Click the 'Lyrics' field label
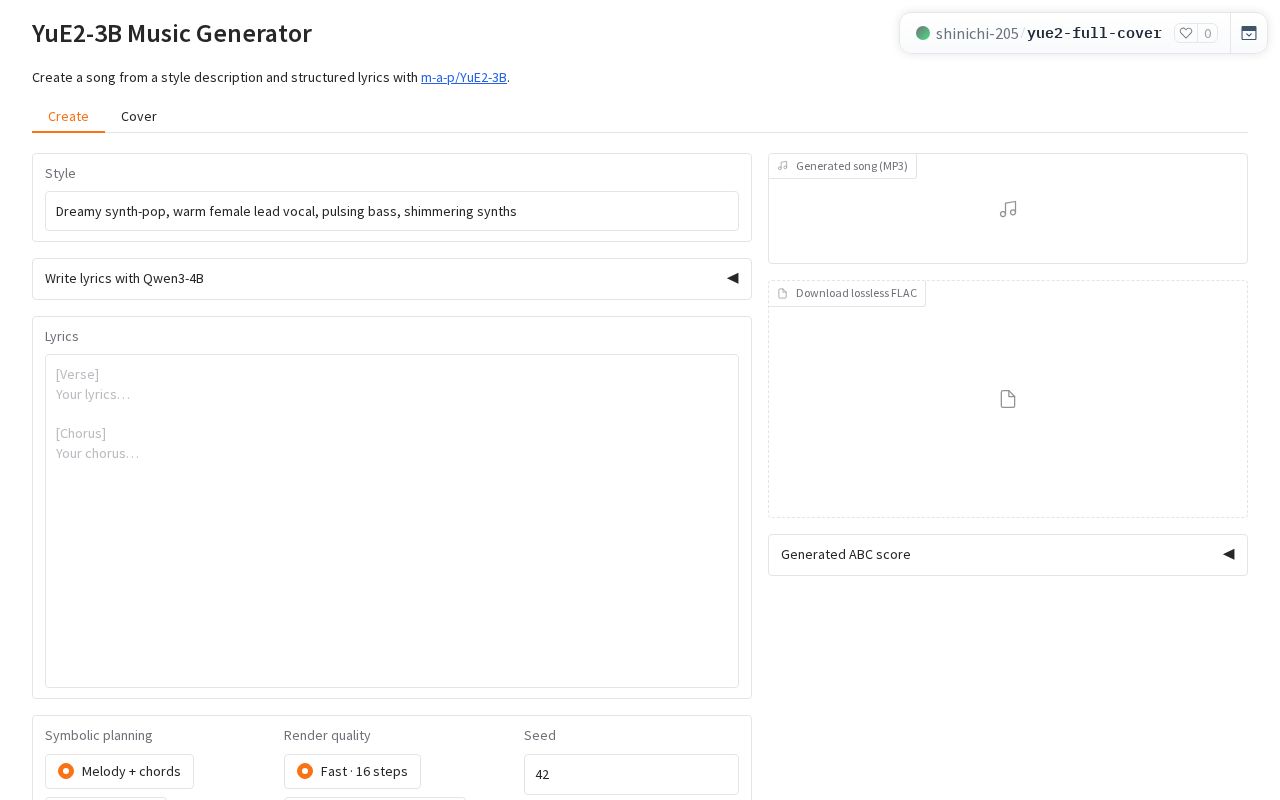Viewport: 1280px width, 800px height. (x=62, y=336)
